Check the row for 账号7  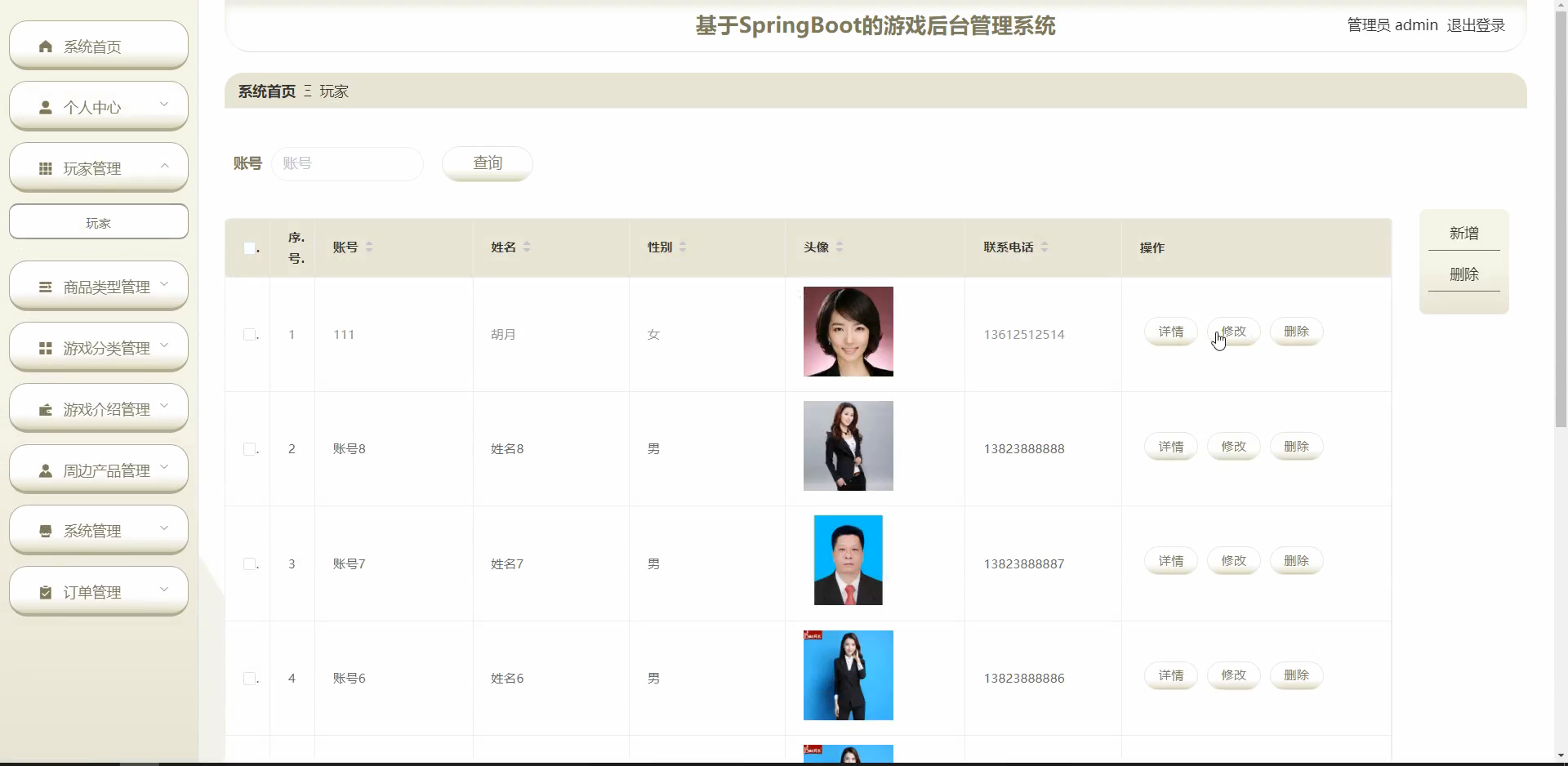click(250, 563)
